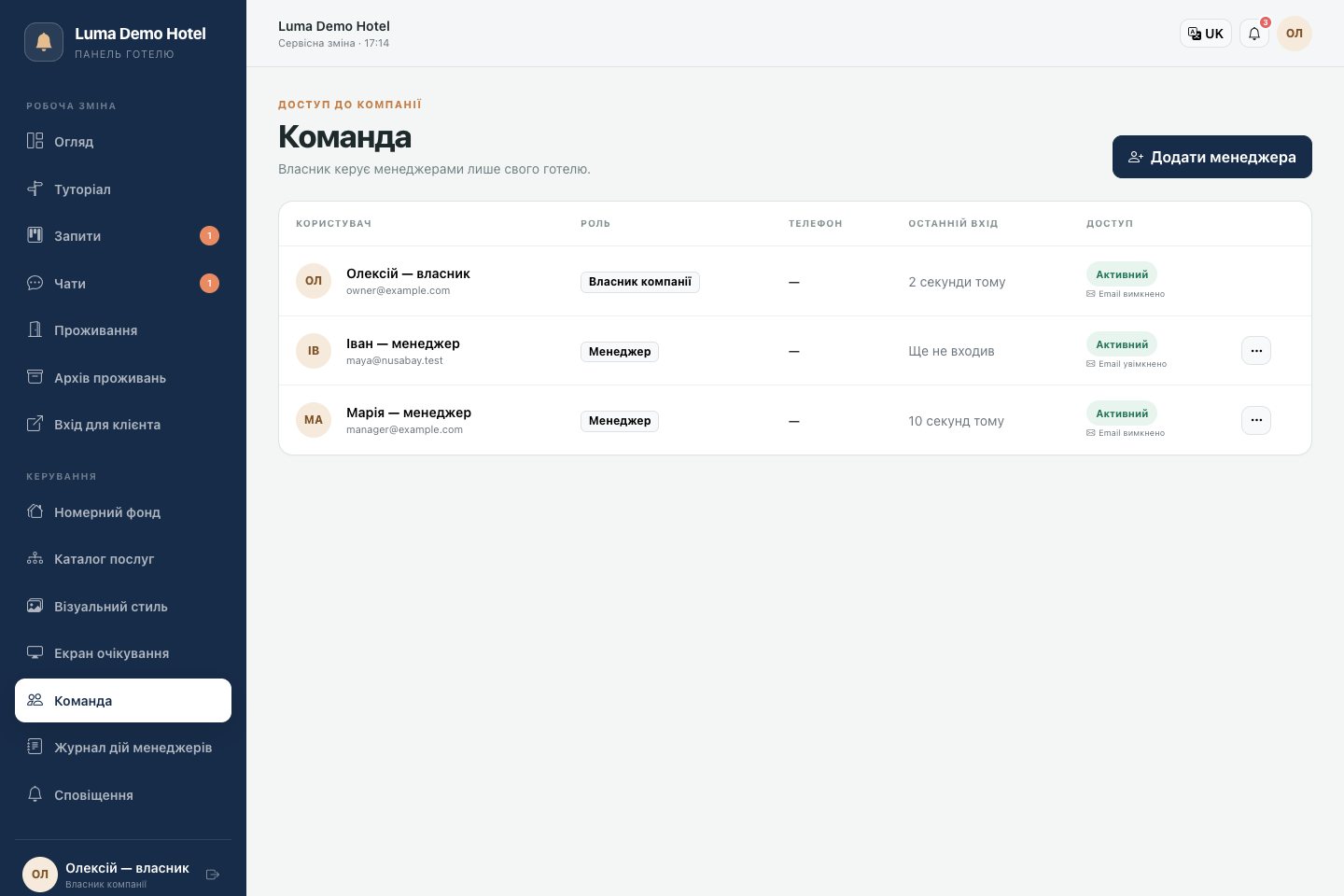The width and height of the screenshot is (1344, 896).
Task: Click the Додати менеджера button
Action: pos(1212,157)
